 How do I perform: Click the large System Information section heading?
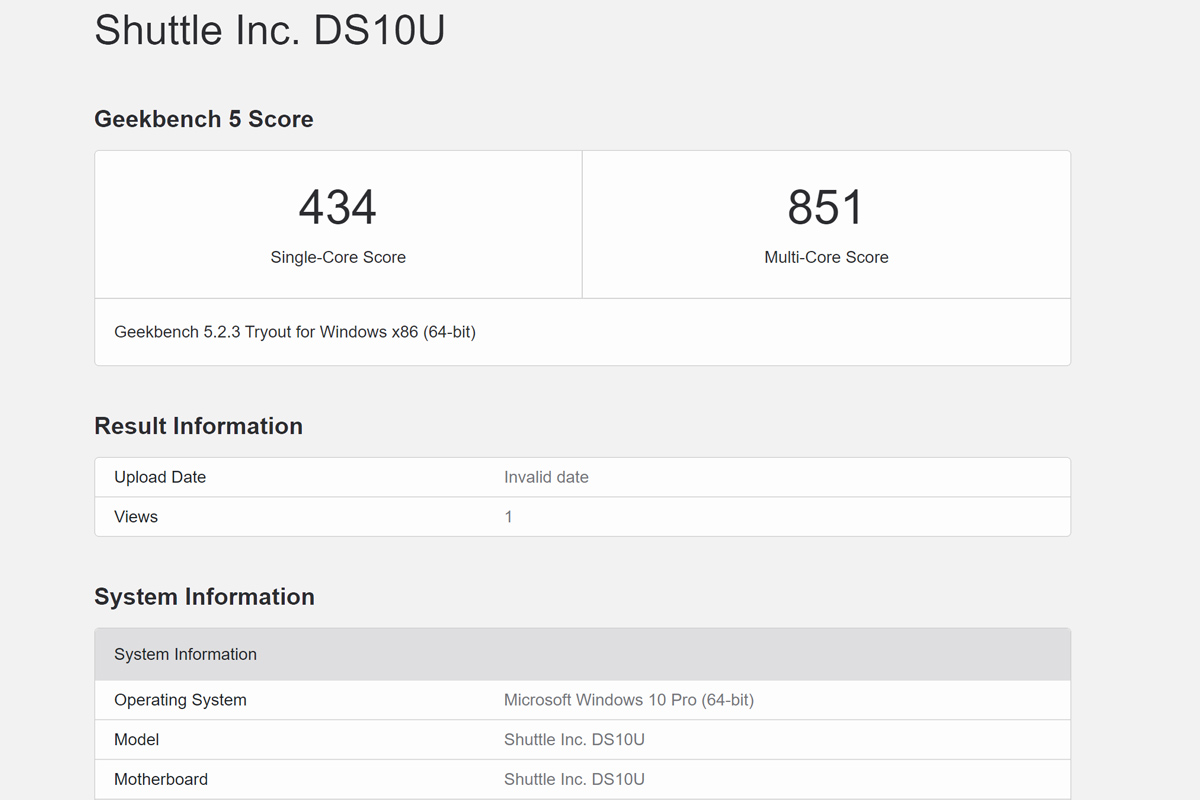click(204, 597)
